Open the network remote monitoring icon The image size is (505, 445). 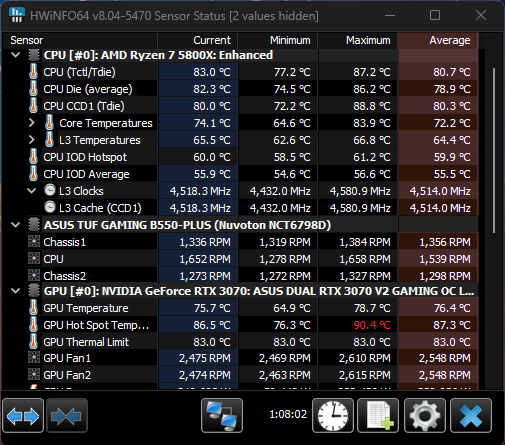tap(222, 415)
